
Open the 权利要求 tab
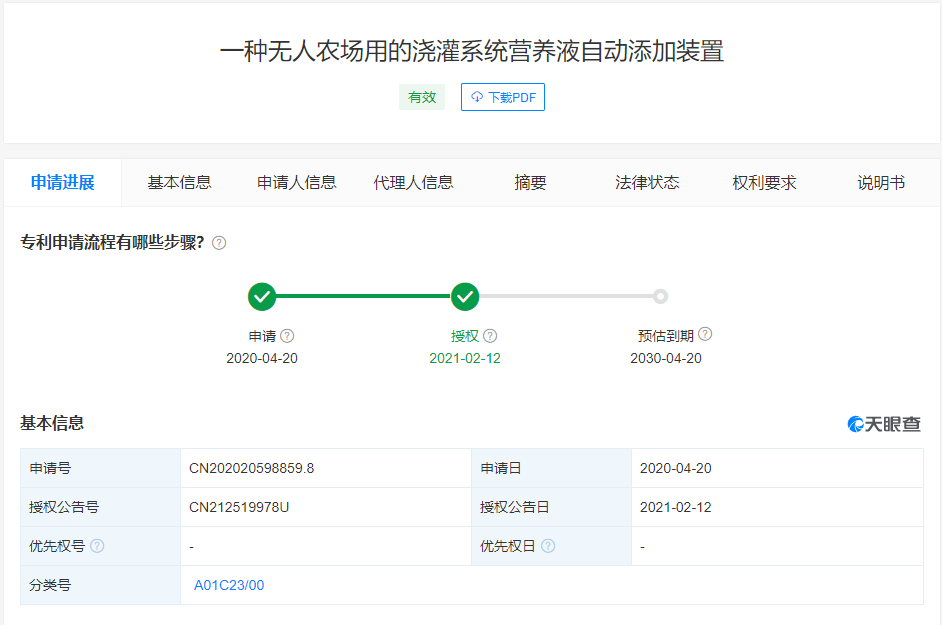click(x=765, y=182)
